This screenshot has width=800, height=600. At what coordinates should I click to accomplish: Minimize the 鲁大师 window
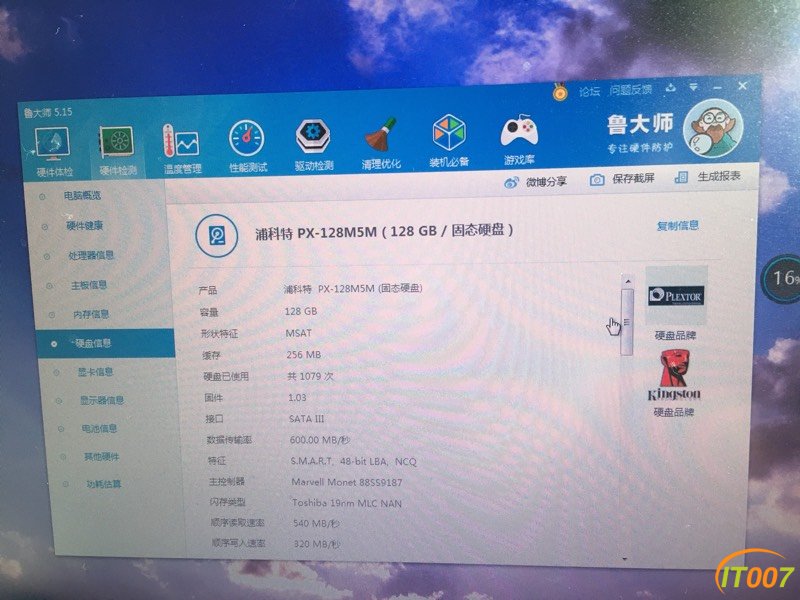click(718, 87)
